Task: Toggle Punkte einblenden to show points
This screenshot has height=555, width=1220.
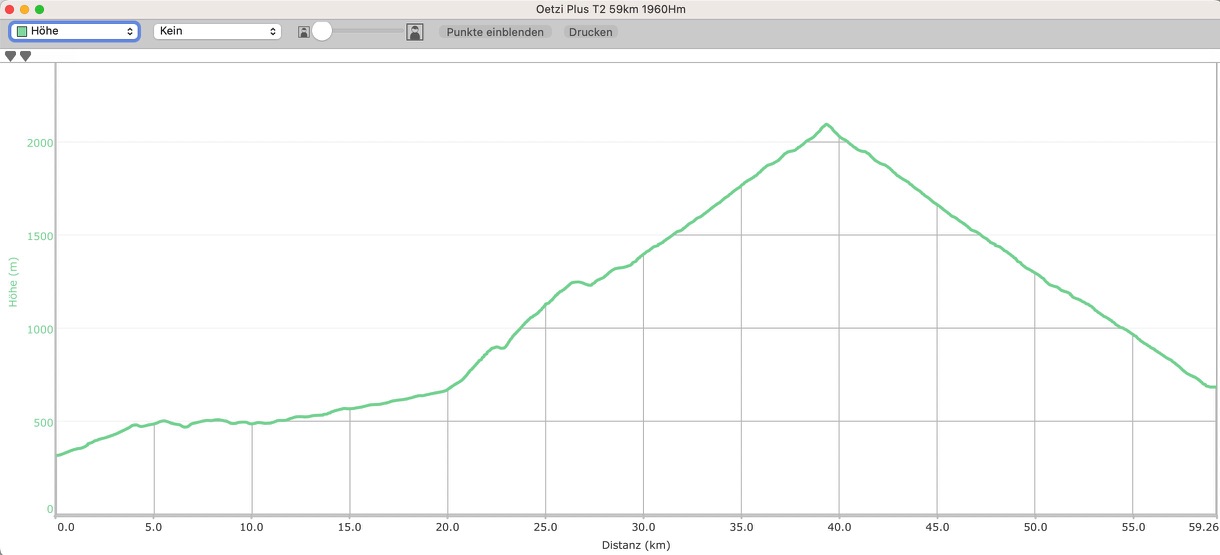Action: tap(495, 32)
